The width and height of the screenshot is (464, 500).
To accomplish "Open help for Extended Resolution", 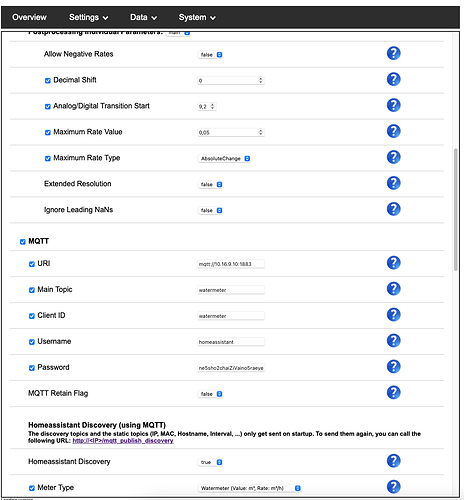I will tap(393, 183).
